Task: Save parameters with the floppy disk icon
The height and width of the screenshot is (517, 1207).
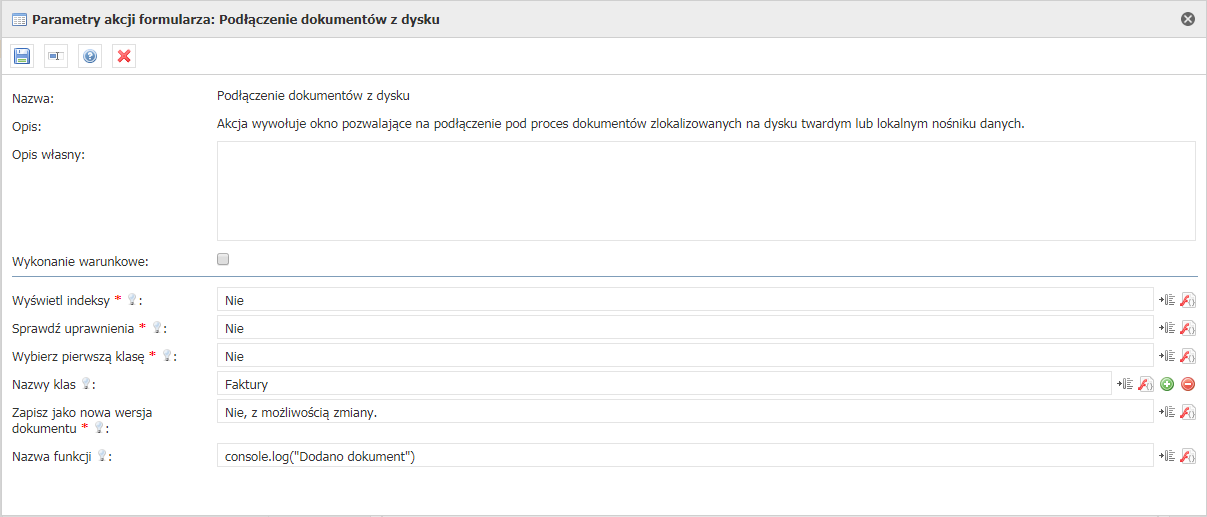Action: [x=22, y=56]
